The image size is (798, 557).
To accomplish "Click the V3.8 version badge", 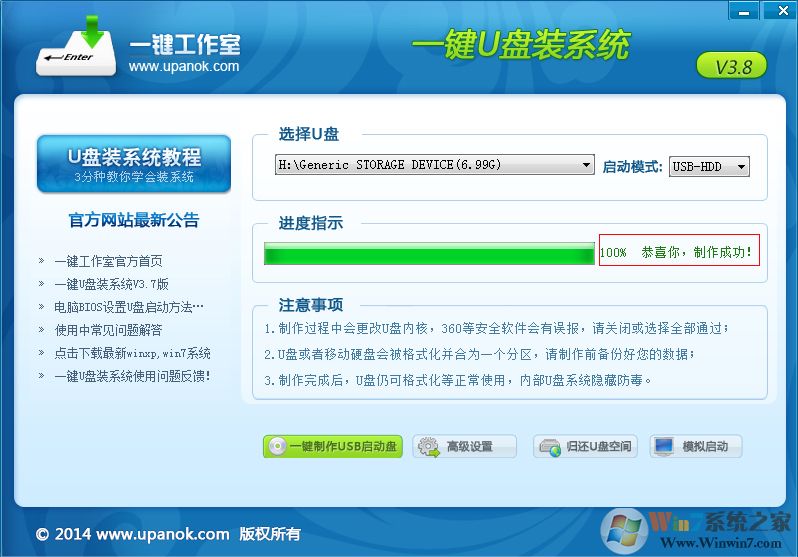I will point(731,66).
